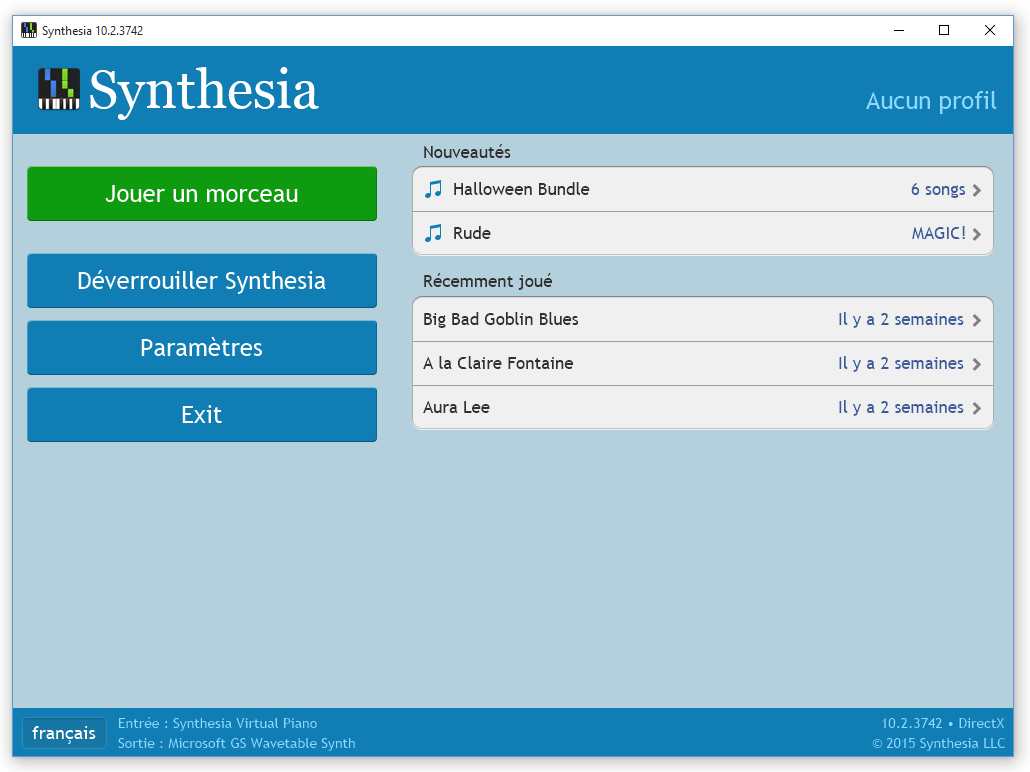Click the music note icon beside Halloween Bundle
The width and height of the screenshot is (1030, 772).
[434, 189]
